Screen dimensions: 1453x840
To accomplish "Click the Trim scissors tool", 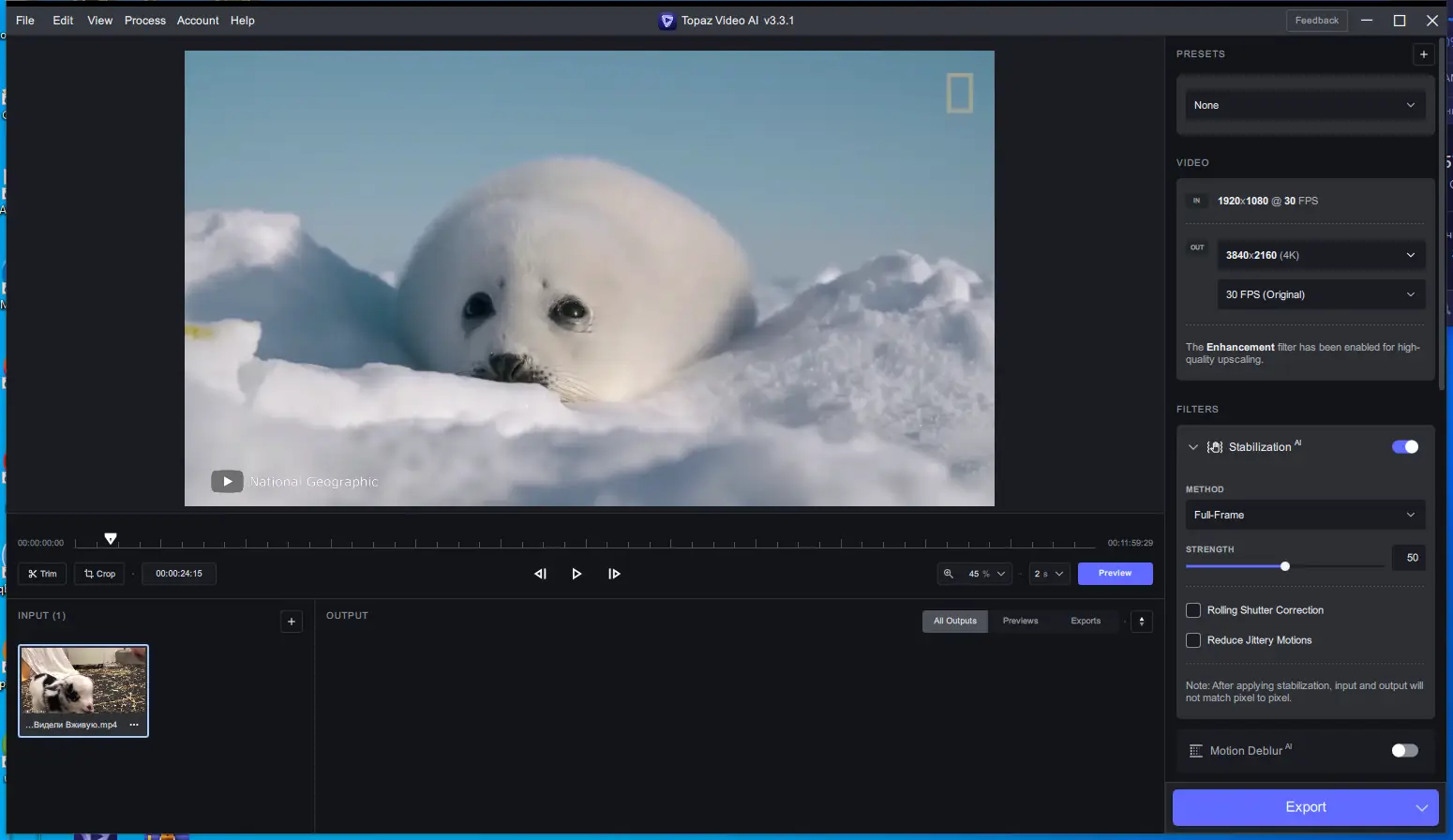I will [42, 574].
